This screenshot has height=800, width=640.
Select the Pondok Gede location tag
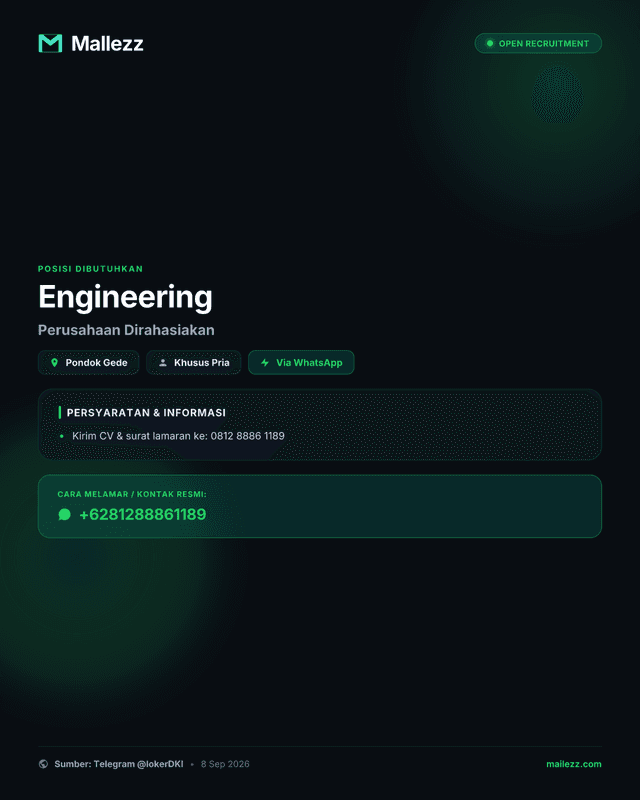pyautogui.click(x=88, y=363)
